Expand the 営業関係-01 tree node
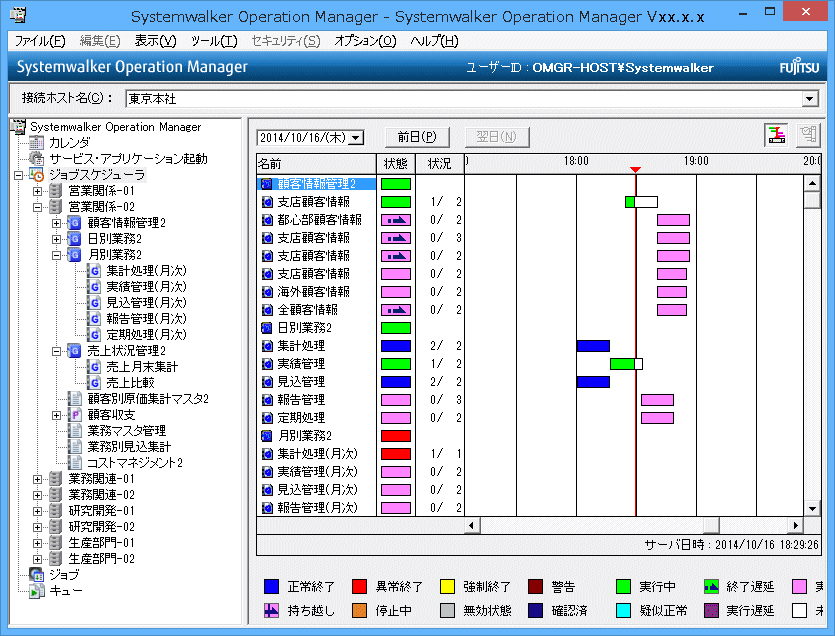Screen dimensions: 835x636 point(38,191)
